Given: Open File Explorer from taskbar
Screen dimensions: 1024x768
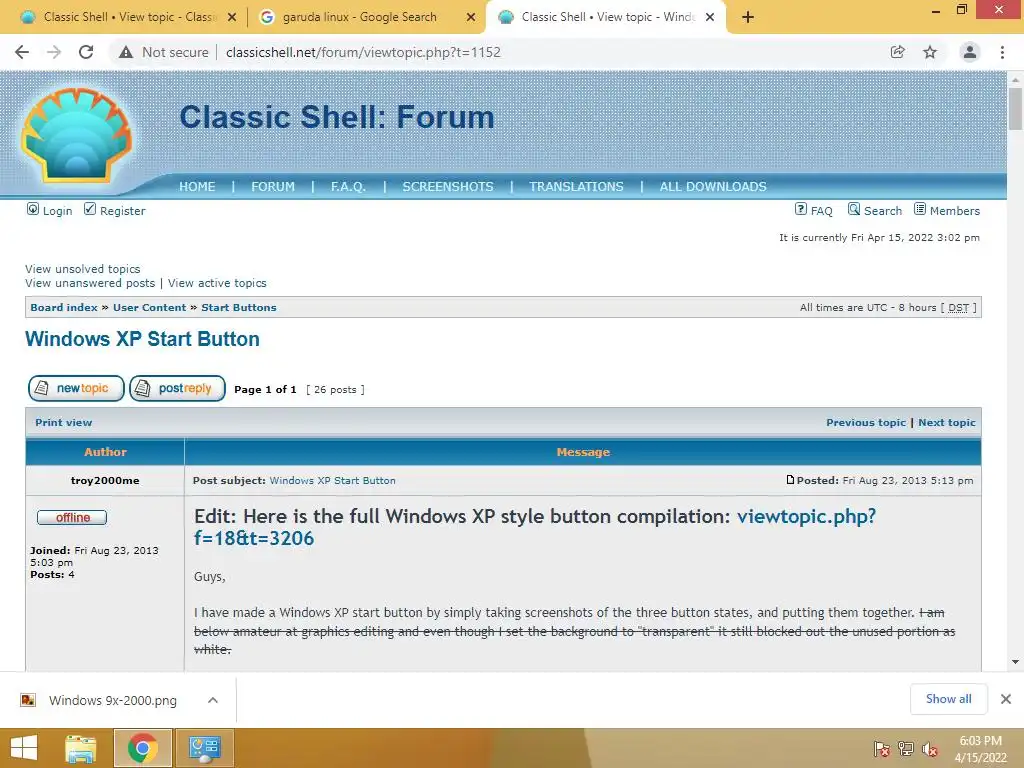Looking at the screenshot, I should click(81, 748).
